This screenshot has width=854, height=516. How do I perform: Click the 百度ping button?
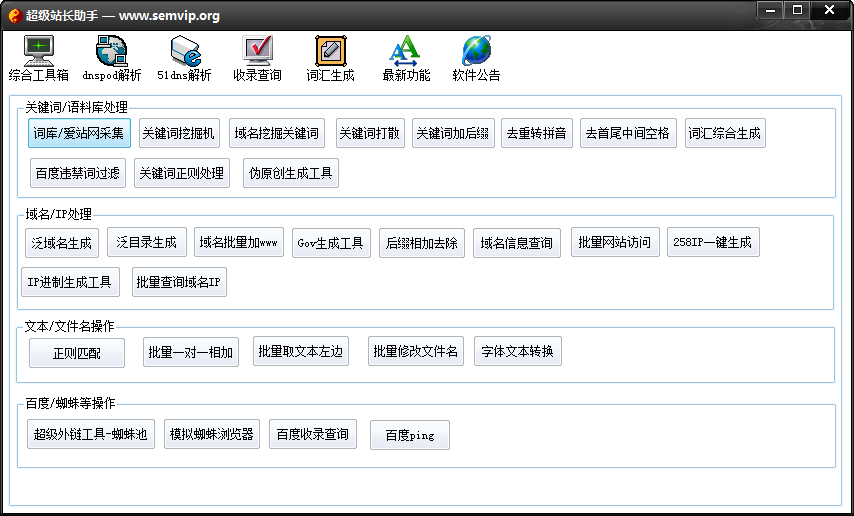(409, 435)
